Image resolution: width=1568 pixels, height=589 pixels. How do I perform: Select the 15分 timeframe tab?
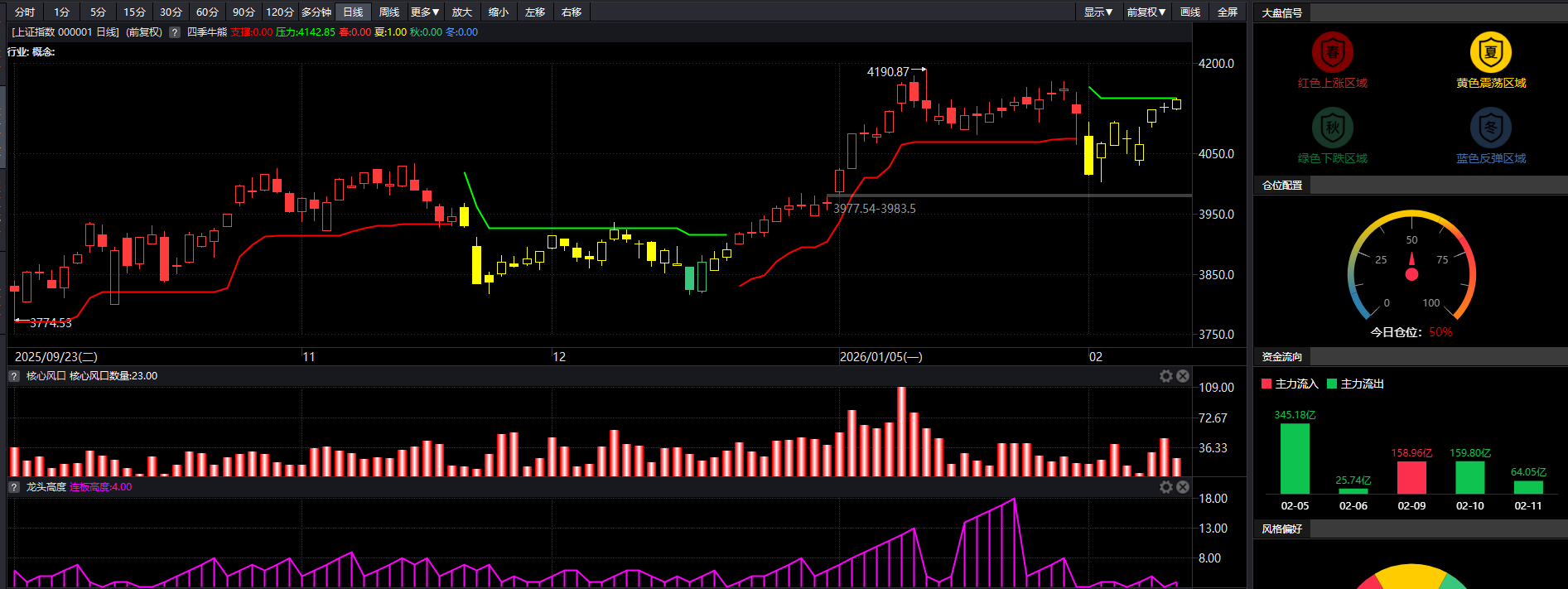(x=134, y=12)
